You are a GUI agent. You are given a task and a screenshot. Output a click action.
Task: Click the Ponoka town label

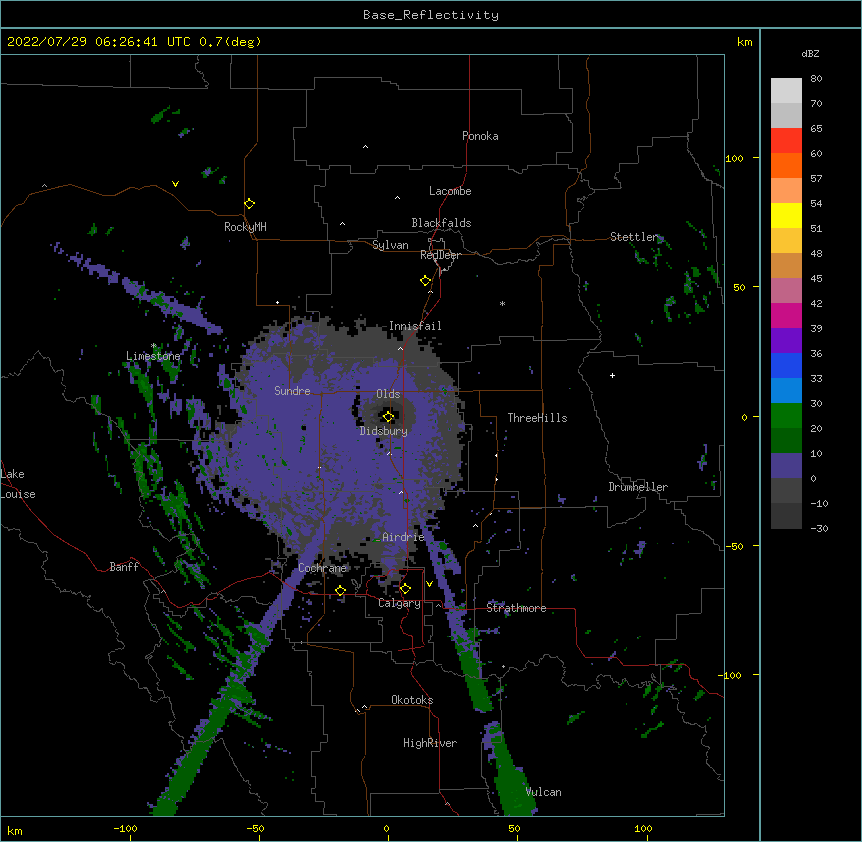480,136
